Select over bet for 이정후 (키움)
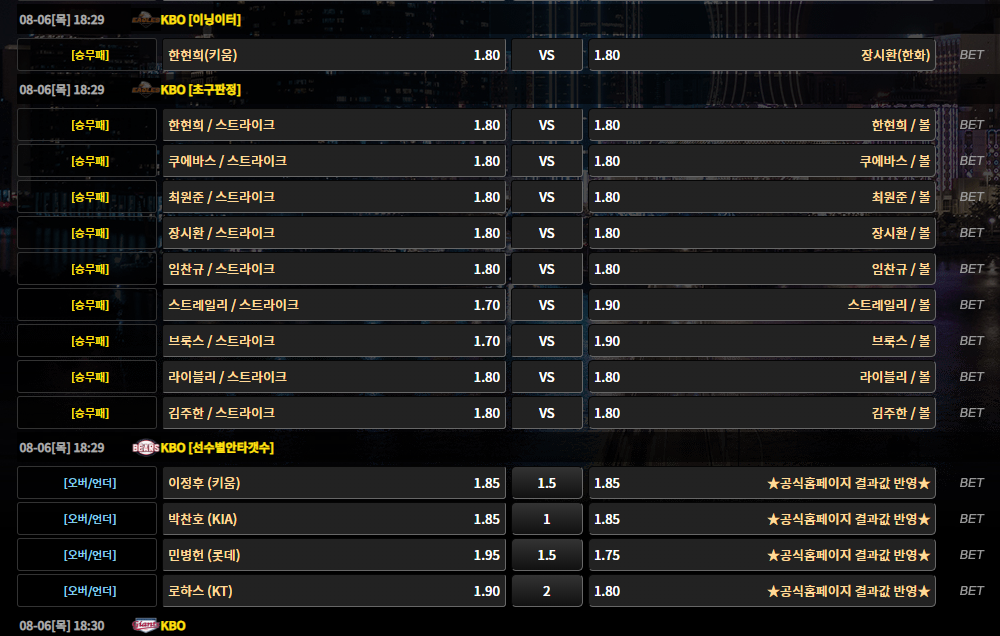The image size is (1000, 636). [x=334, y=483]
